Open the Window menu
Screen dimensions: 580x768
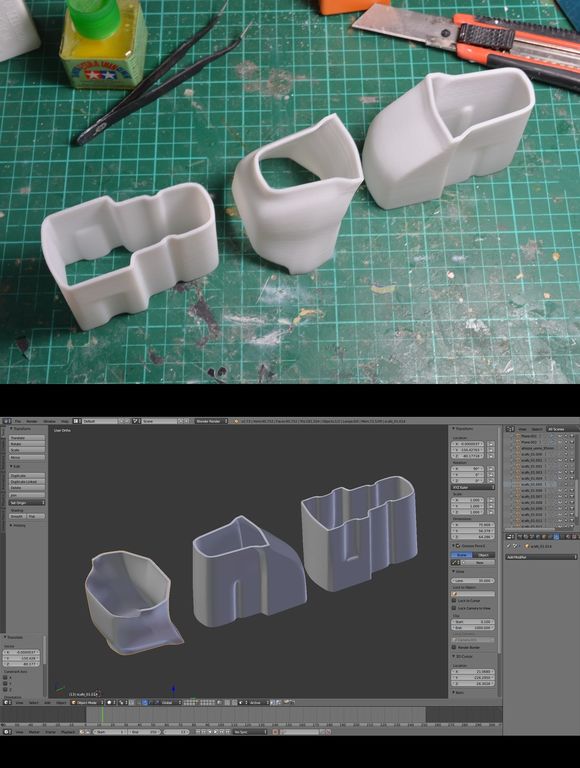(x=49, y=421)
